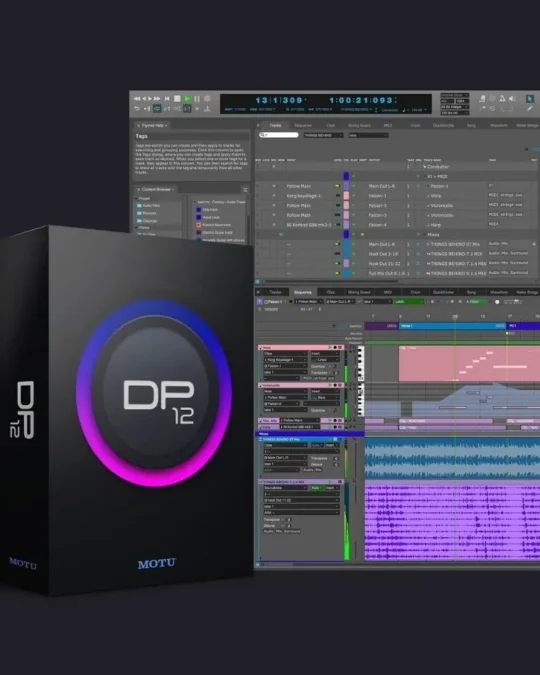Select the Sequence tab in lower pane
This screenshot has height=675, width=540.
(x=303, y=292)
